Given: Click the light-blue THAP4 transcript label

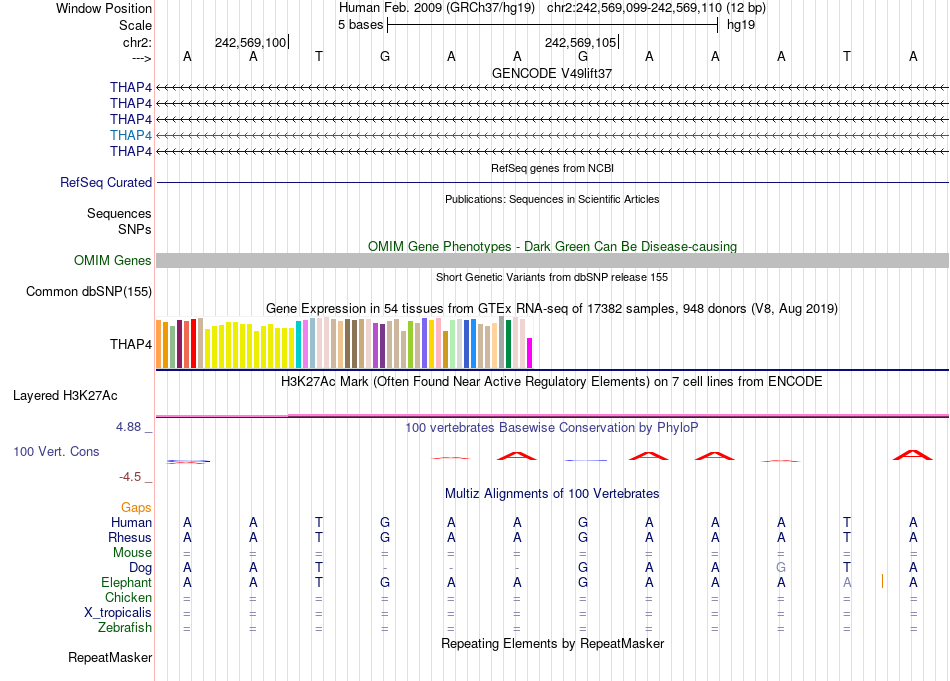Looking at the screenshot, I should tap(130, 135).
